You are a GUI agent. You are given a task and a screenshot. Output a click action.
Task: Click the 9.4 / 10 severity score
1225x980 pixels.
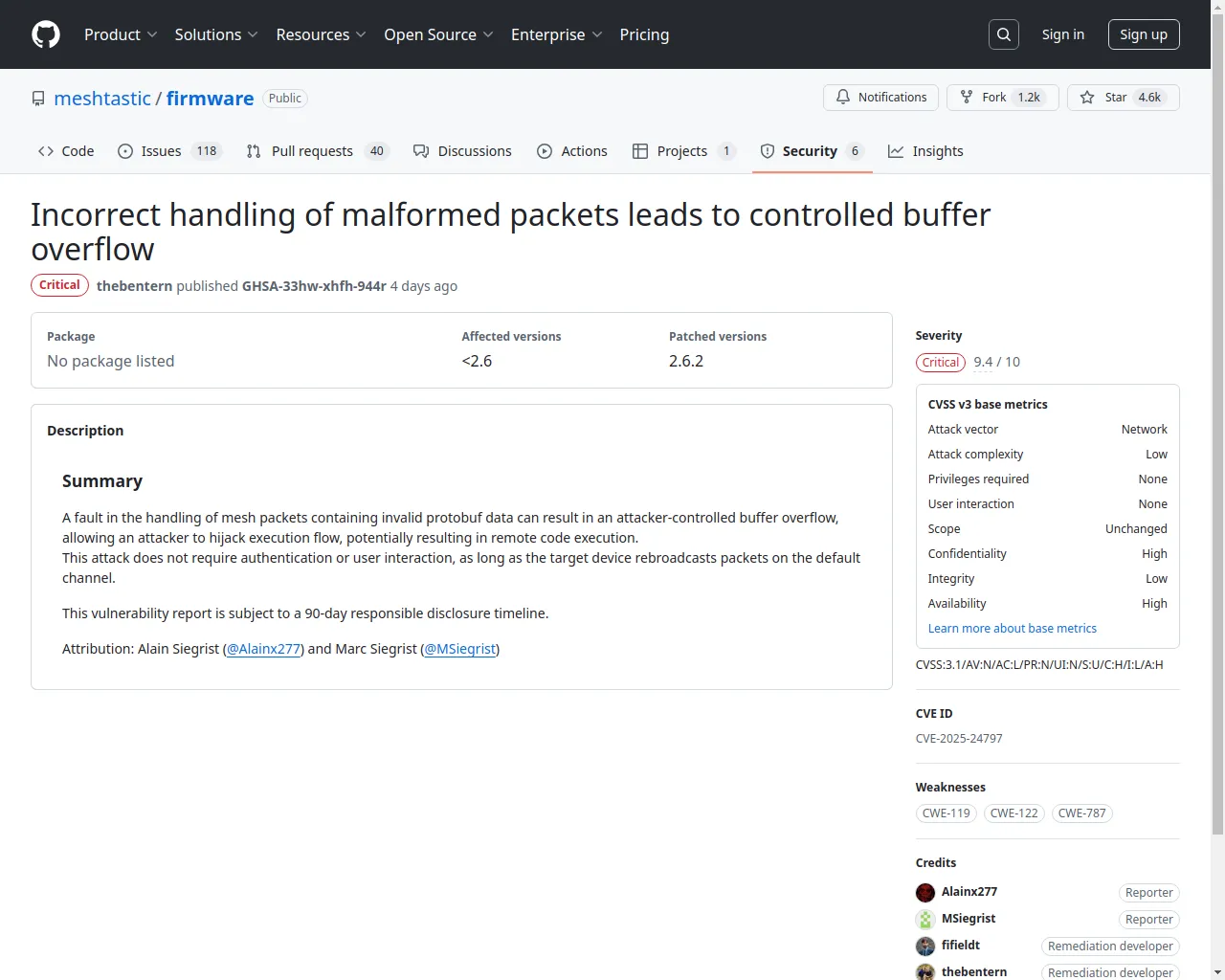point(997,362)
